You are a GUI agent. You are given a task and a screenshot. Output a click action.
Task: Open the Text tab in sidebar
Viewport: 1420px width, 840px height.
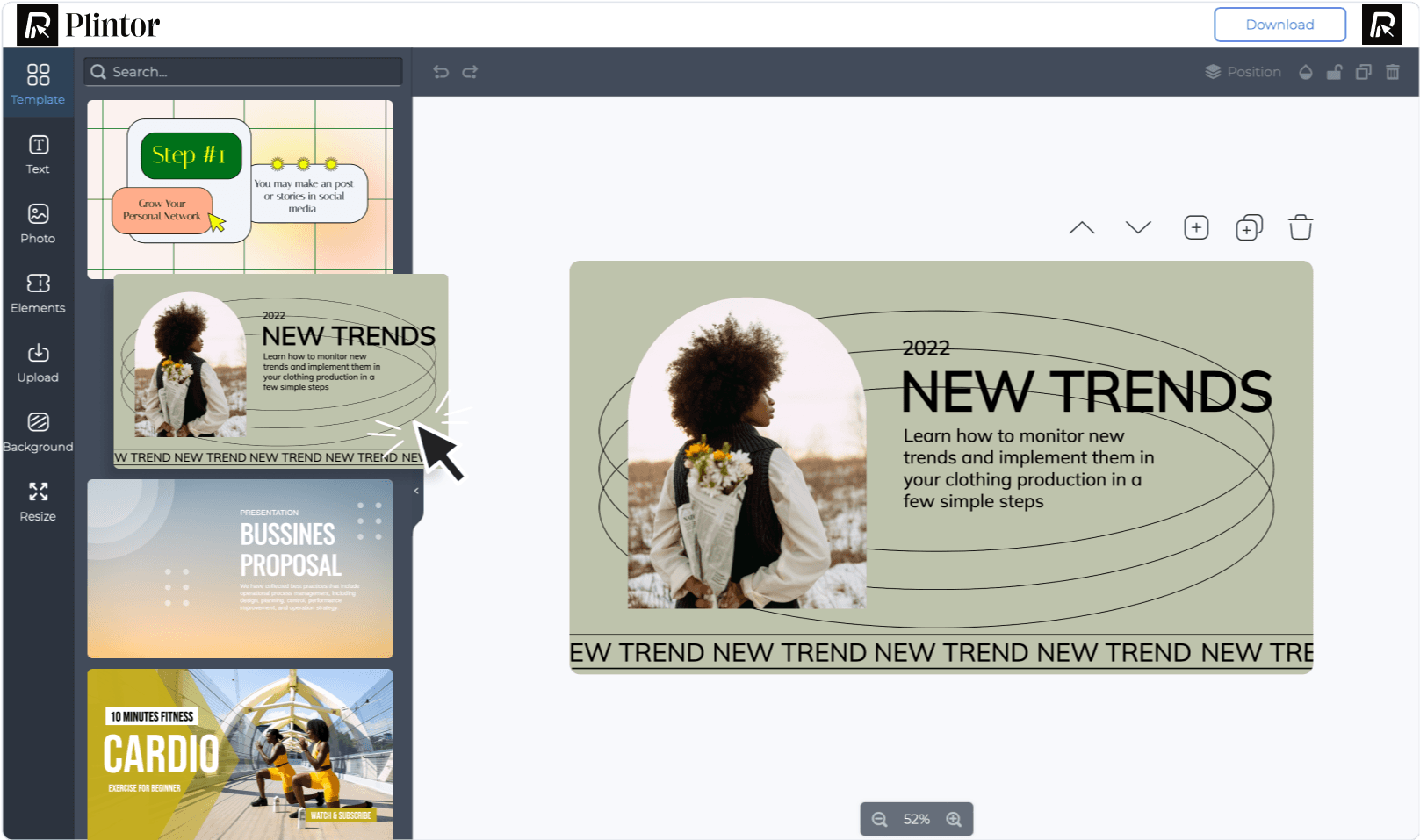click(x=38, y=154)
